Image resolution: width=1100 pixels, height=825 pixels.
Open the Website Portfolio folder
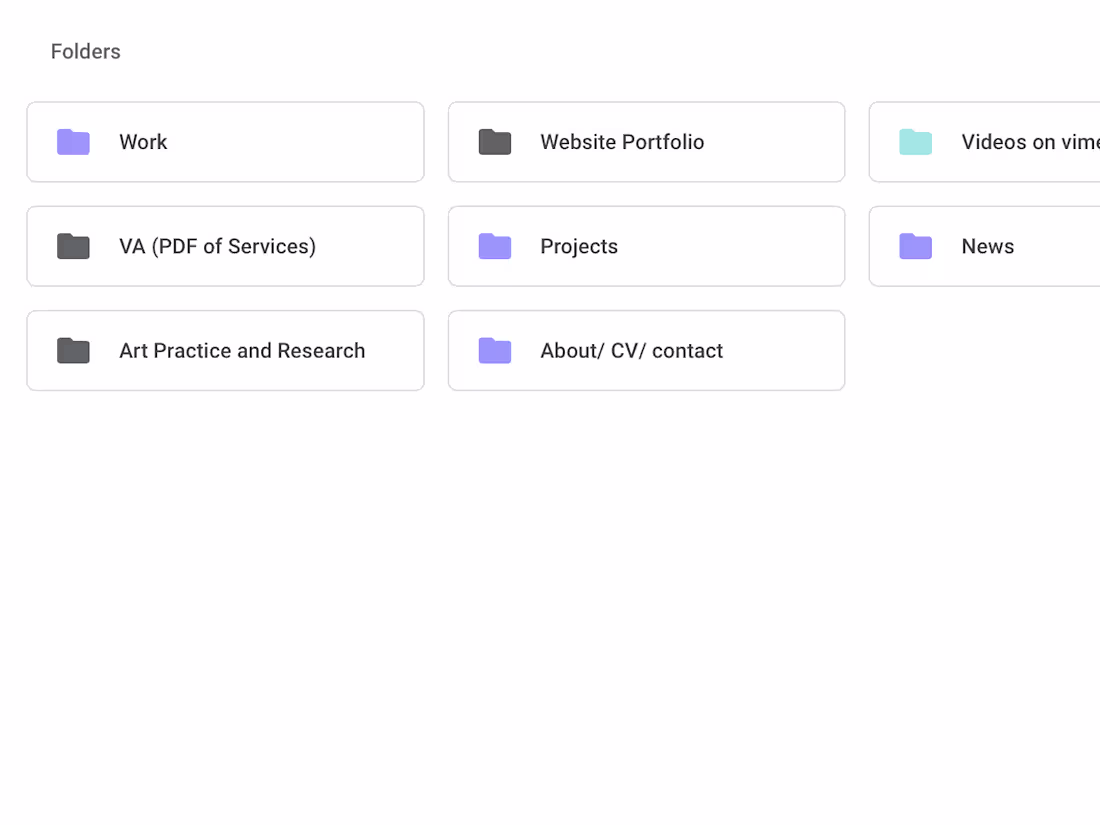point(646,142)
